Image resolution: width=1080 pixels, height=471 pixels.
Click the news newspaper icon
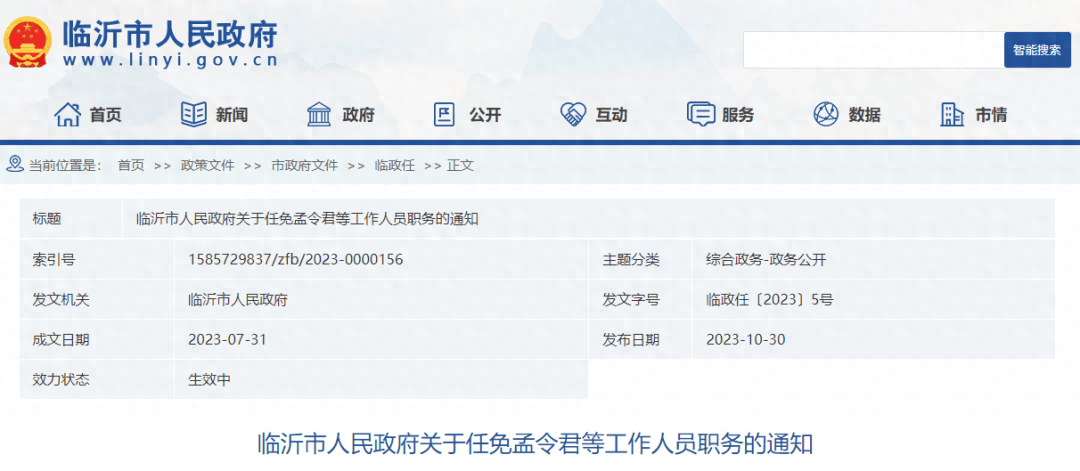[x=194, y=114]
